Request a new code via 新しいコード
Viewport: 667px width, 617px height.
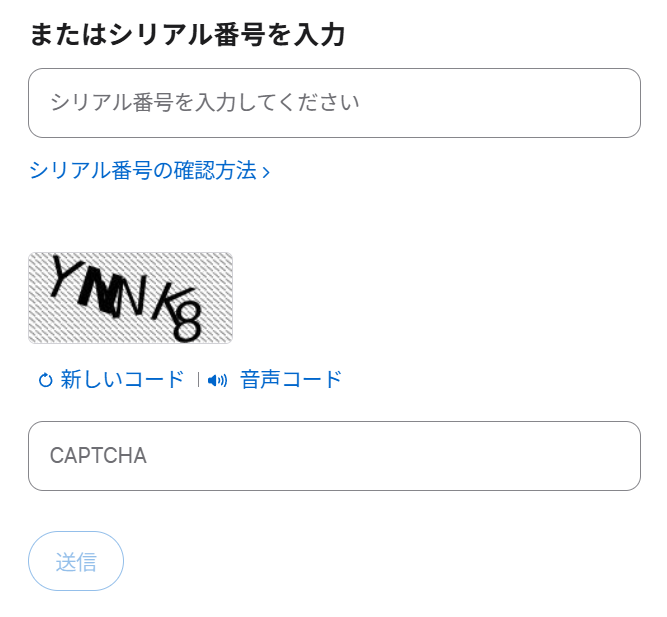point(122,380)
